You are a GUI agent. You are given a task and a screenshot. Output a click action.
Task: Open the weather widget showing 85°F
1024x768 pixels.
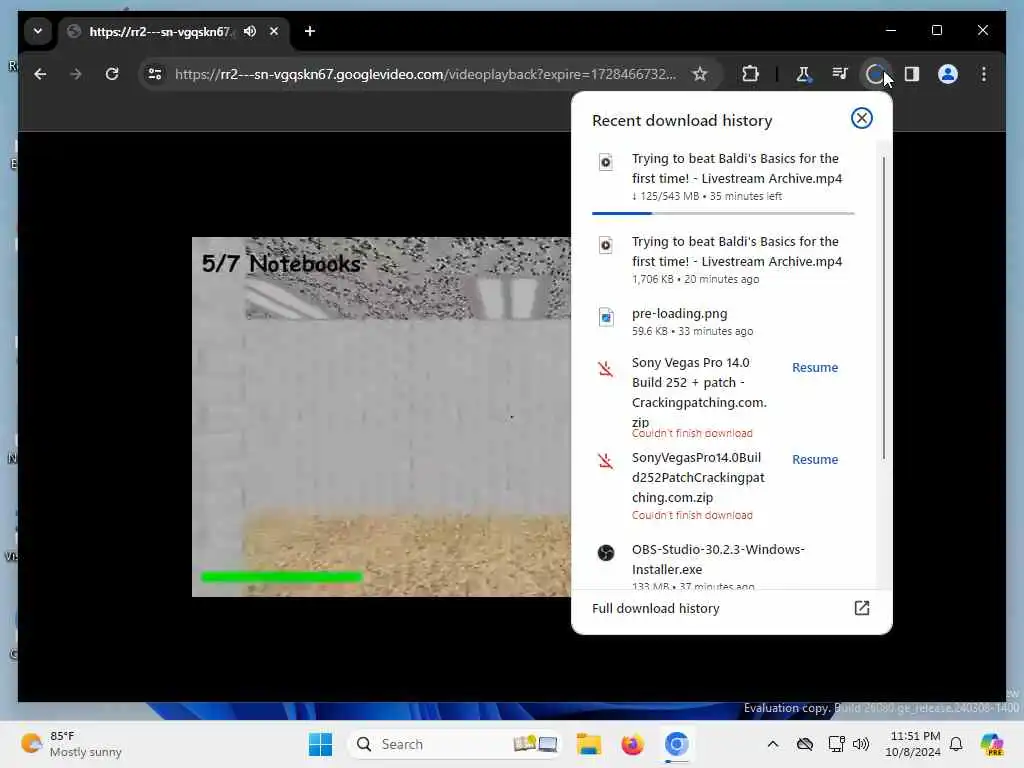[71, 744]
